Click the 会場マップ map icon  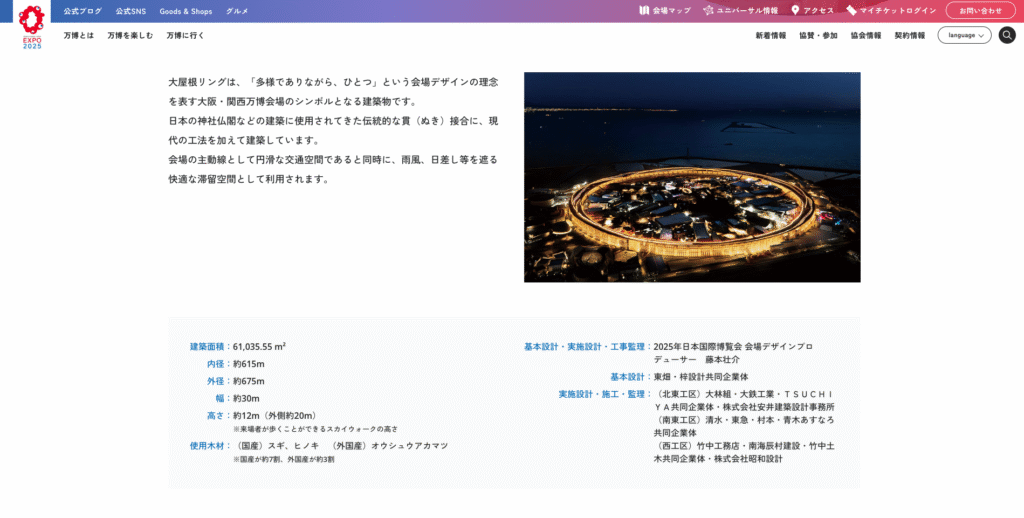click(x=645, y=11)
